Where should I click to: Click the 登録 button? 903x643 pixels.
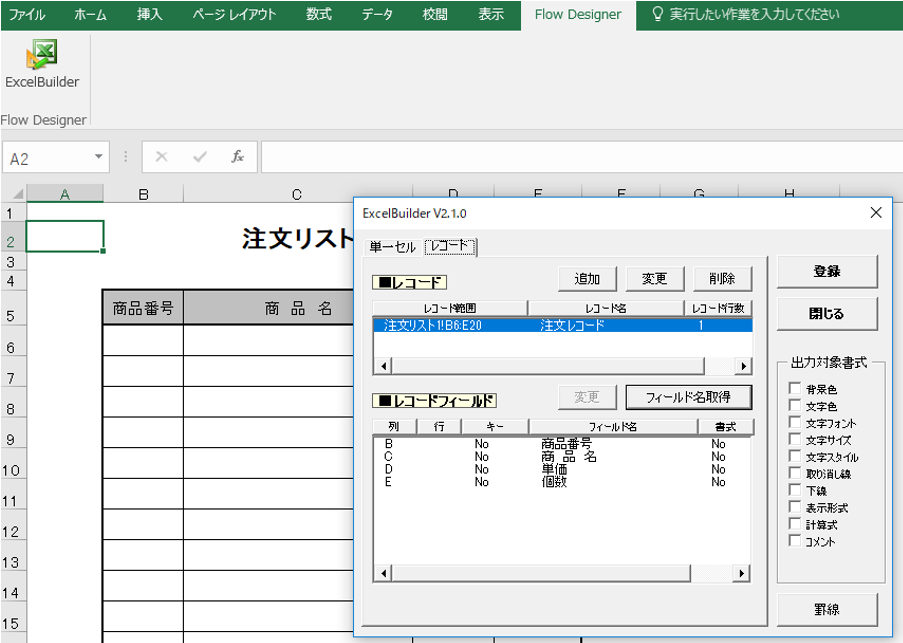click(x=827, y=272)
